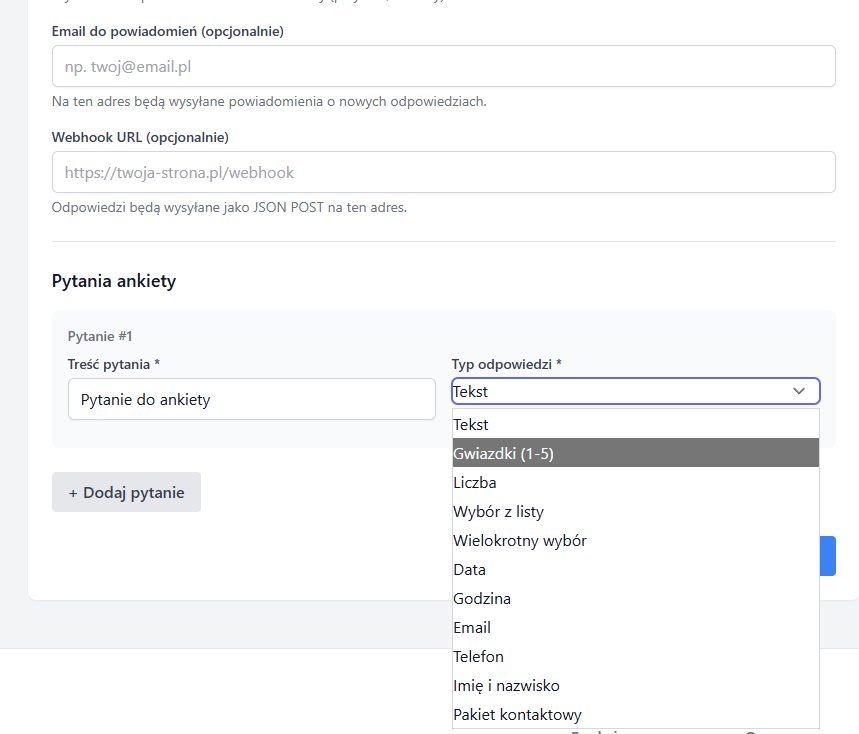
Task: Select the Tekst option in dropdown list
Action: [635, 425]
